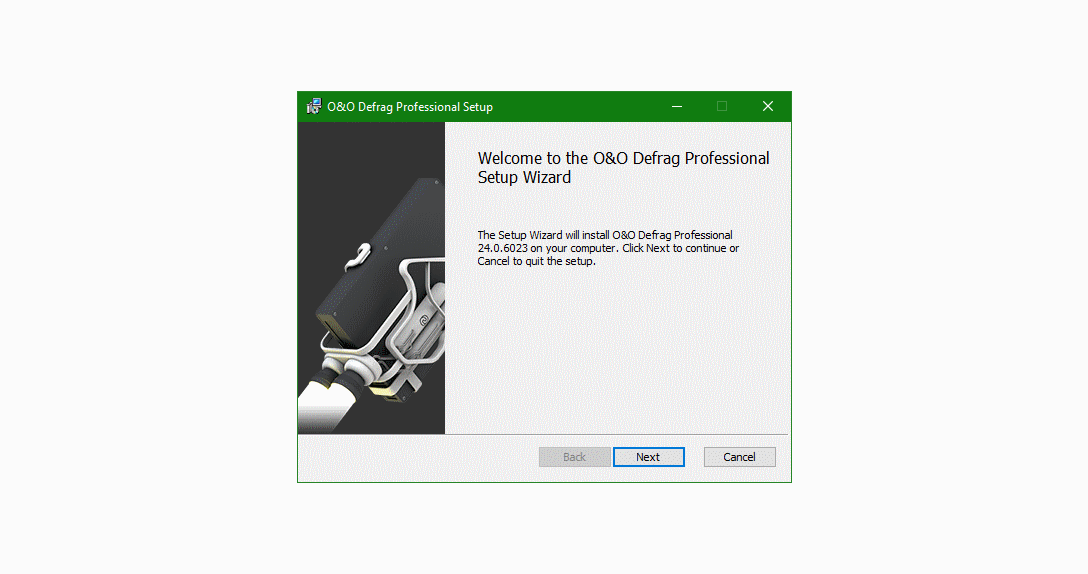Cancel the O&O Defrag installation
1088x574 pixels.
(x=740, y=457)
